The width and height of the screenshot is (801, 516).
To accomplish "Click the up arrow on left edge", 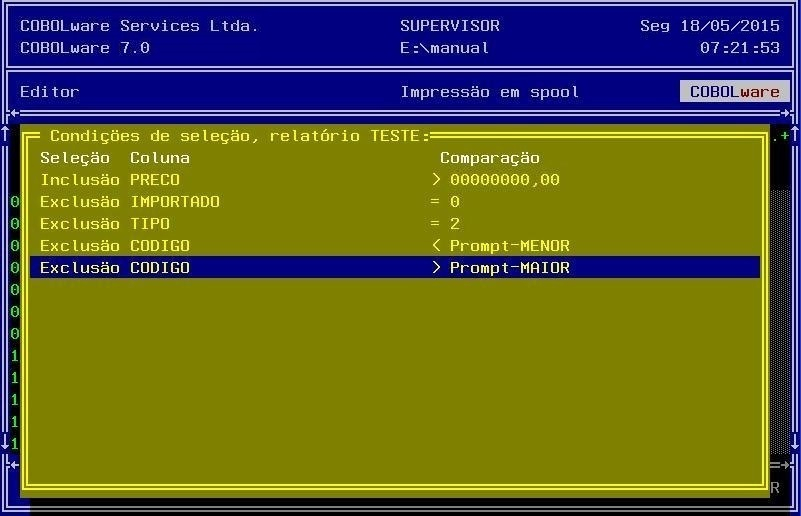I will pyautogui.click(x=5, y=135).
